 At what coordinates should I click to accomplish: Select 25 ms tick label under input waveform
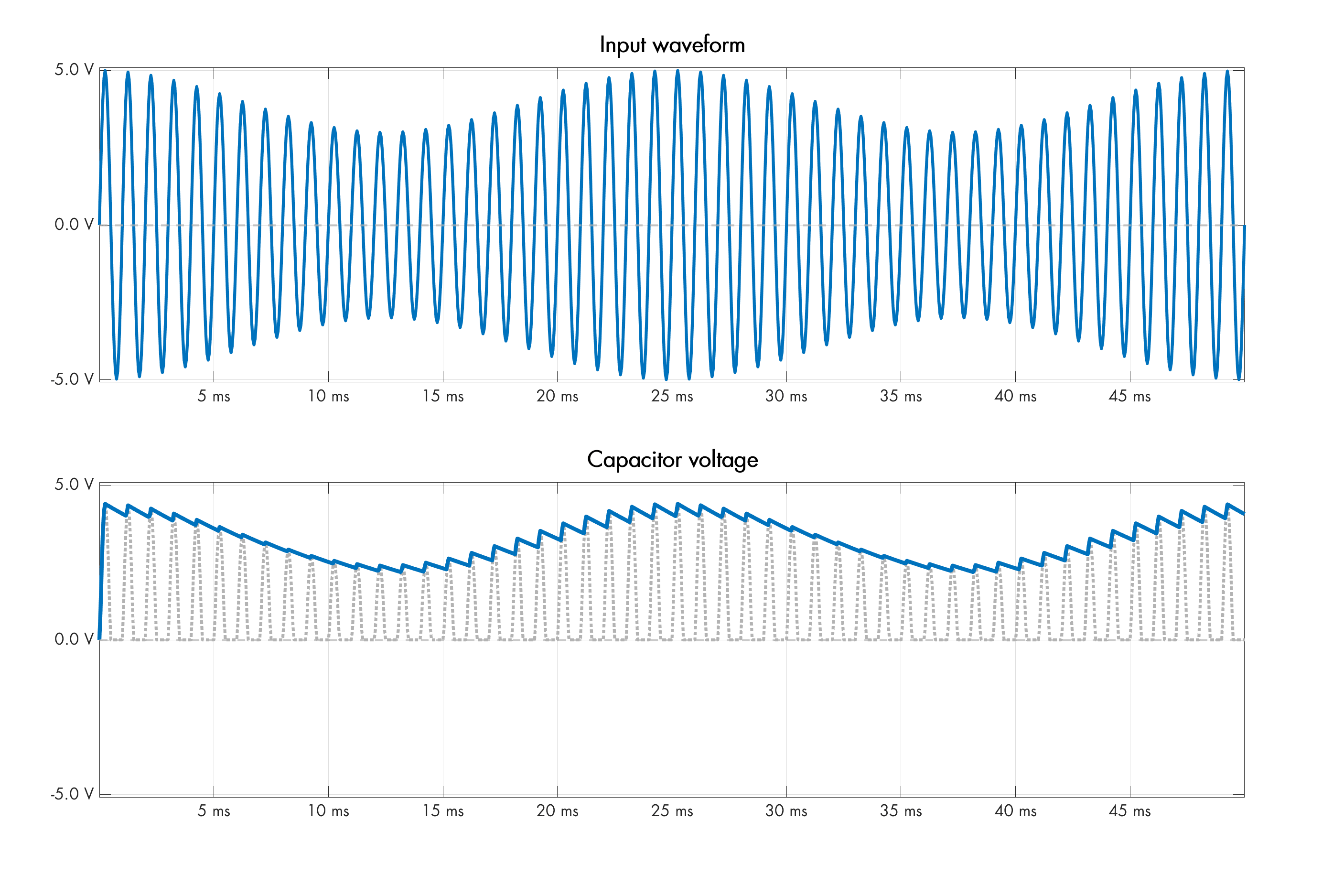coord(672,396)
